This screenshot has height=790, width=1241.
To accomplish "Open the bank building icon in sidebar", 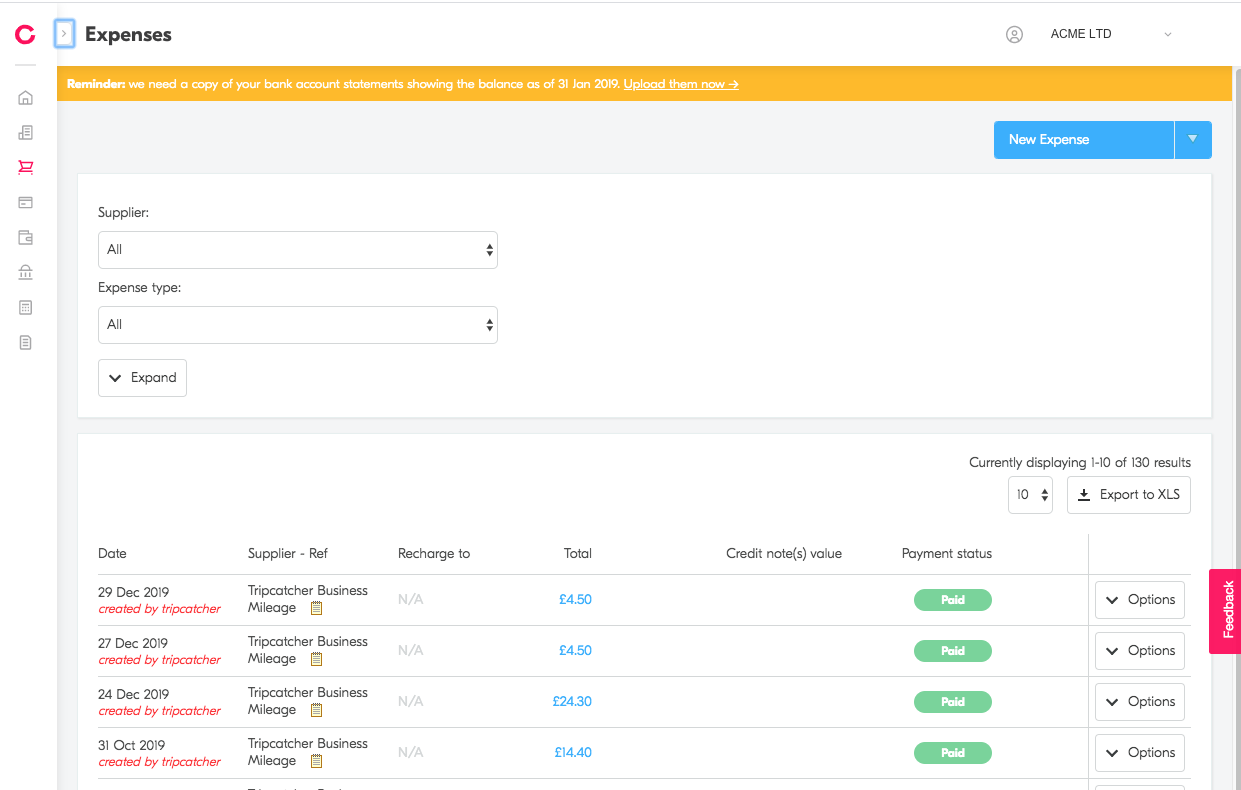I will [x=26, y=272].
